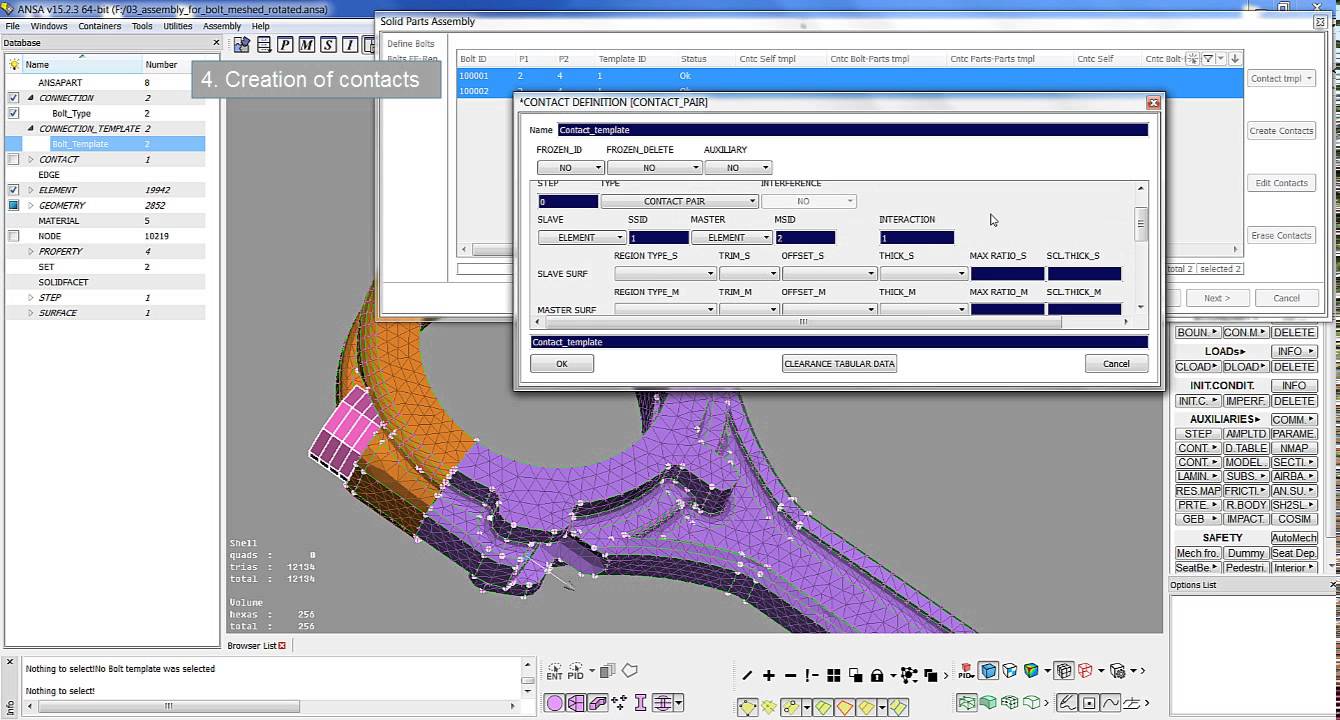Image resolution: width=1340 pixels, height=720 pixels.
Task: Click the ENT entity selection icon
Action: (554, 672)
